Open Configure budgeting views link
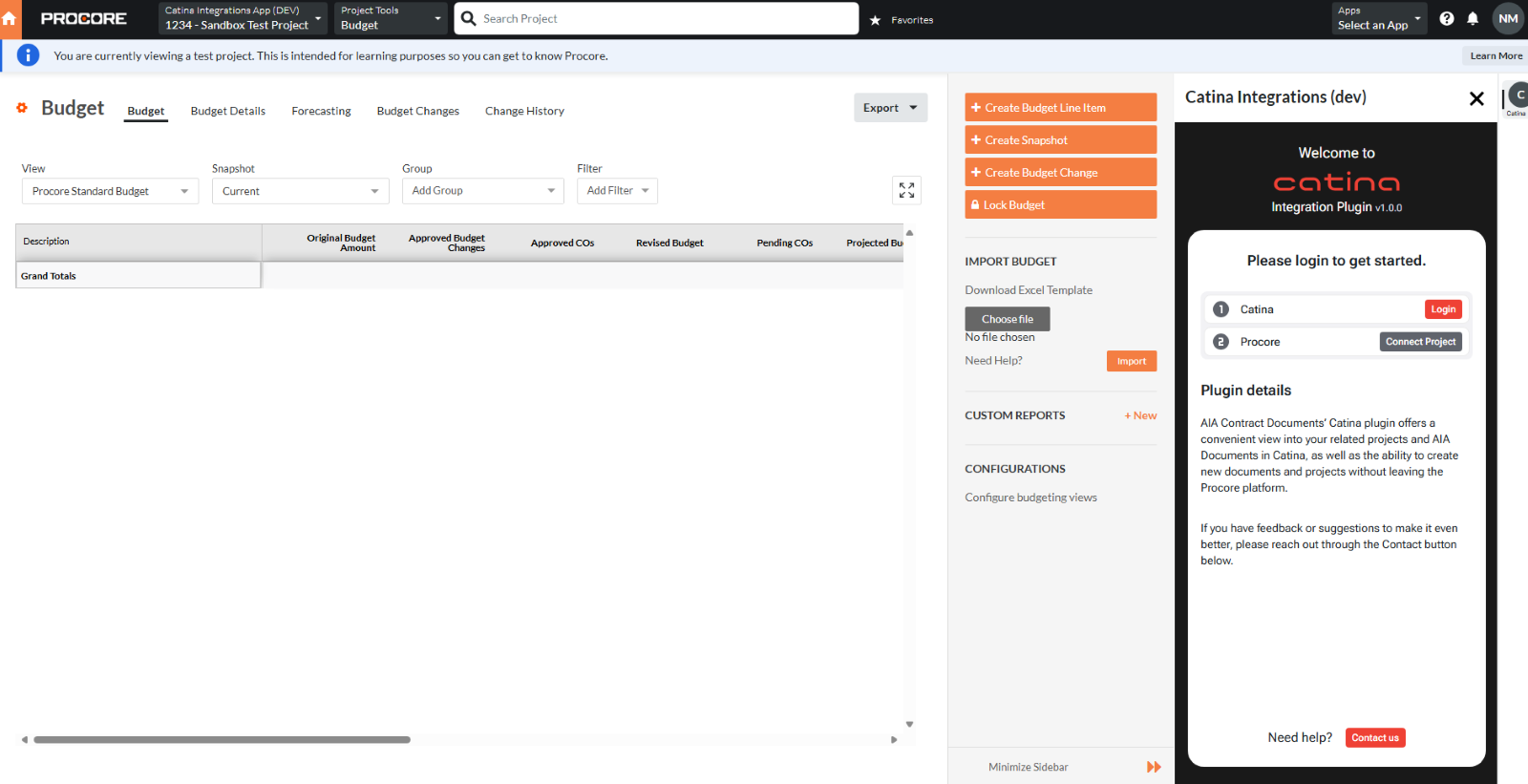 1030,498
